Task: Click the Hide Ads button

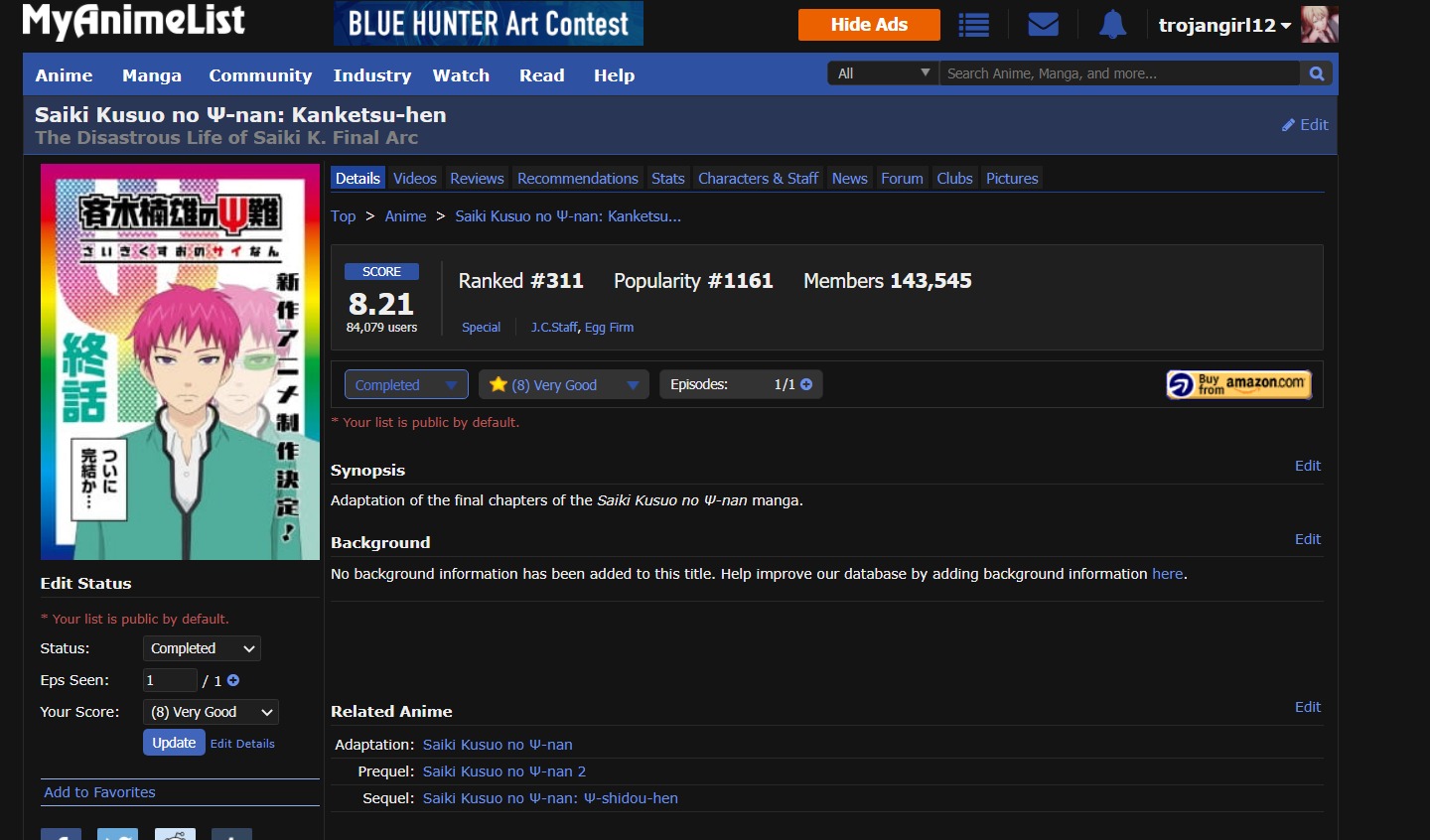Action: (x=869, y=25)
